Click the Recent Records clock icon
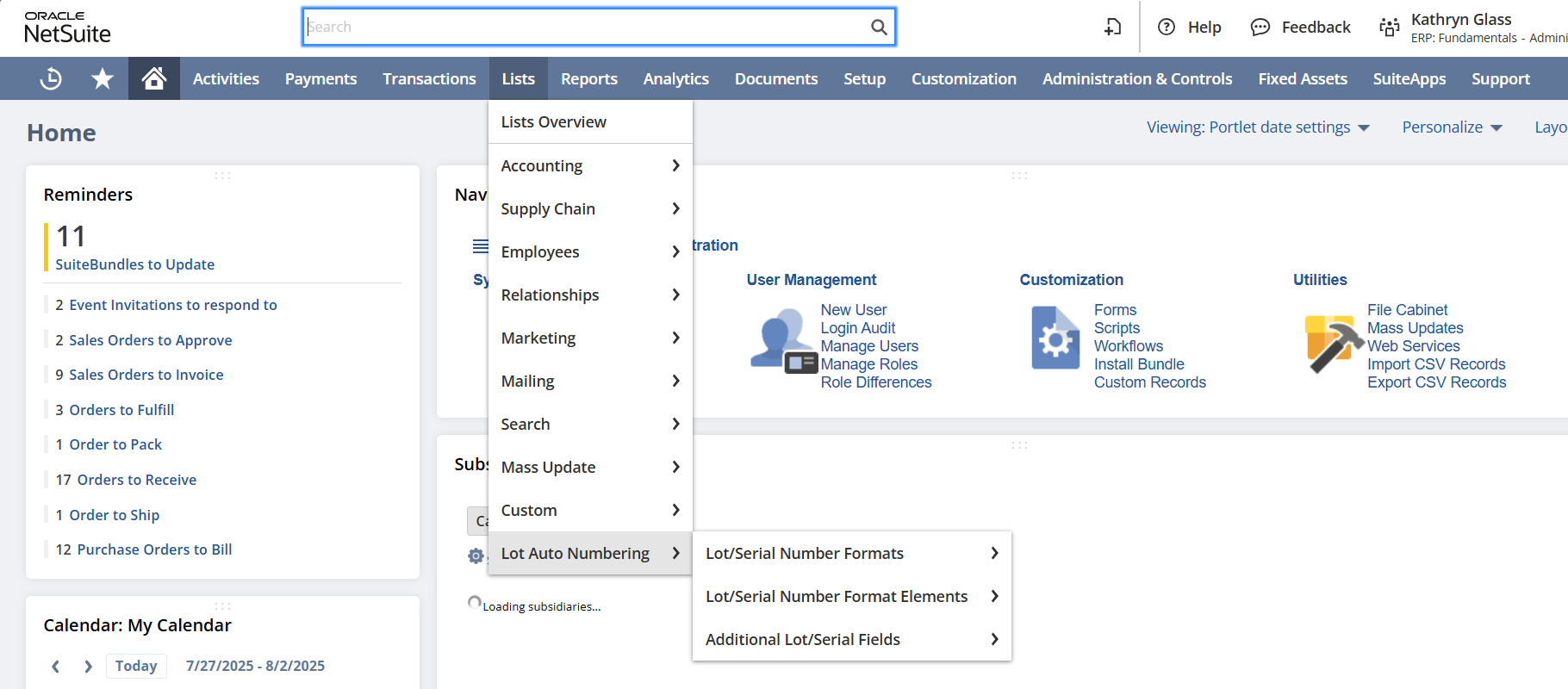 click(51, 78)
